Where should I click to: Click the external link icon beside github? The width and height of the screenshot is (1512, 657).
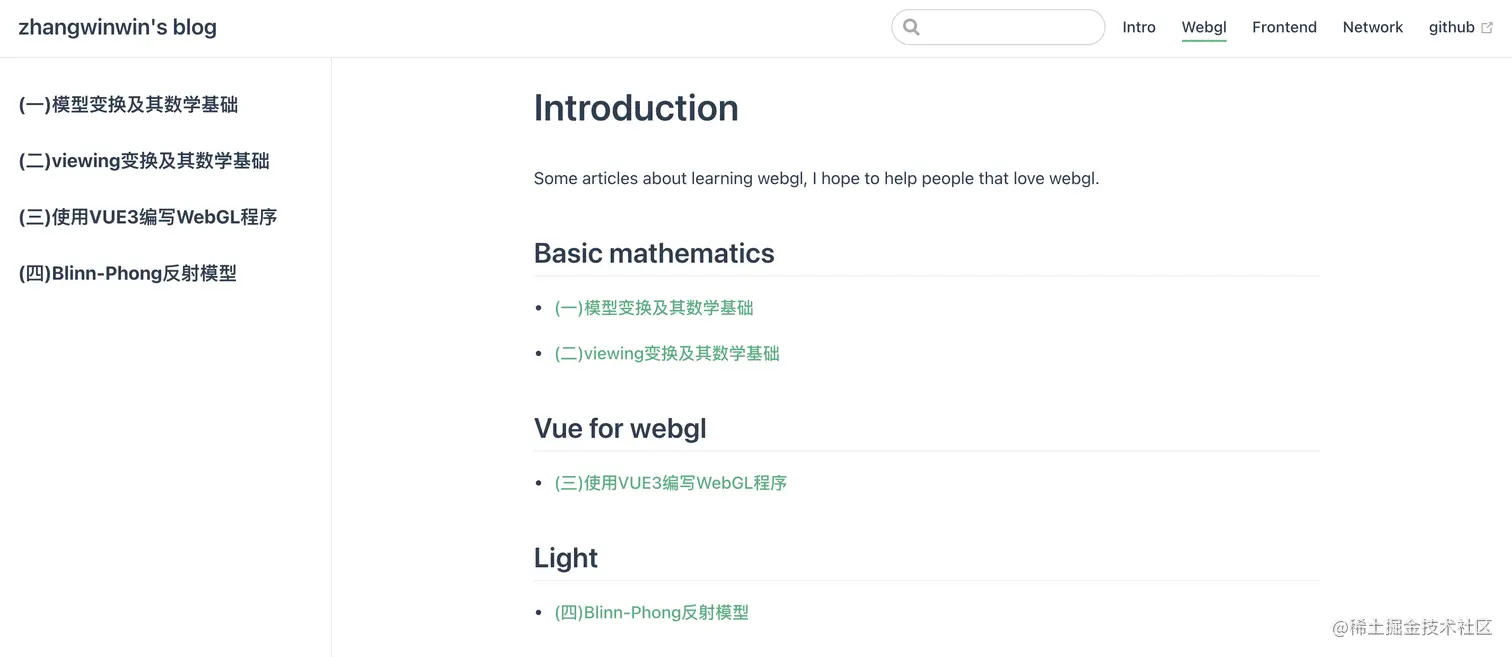click(x=1487, y=28)
